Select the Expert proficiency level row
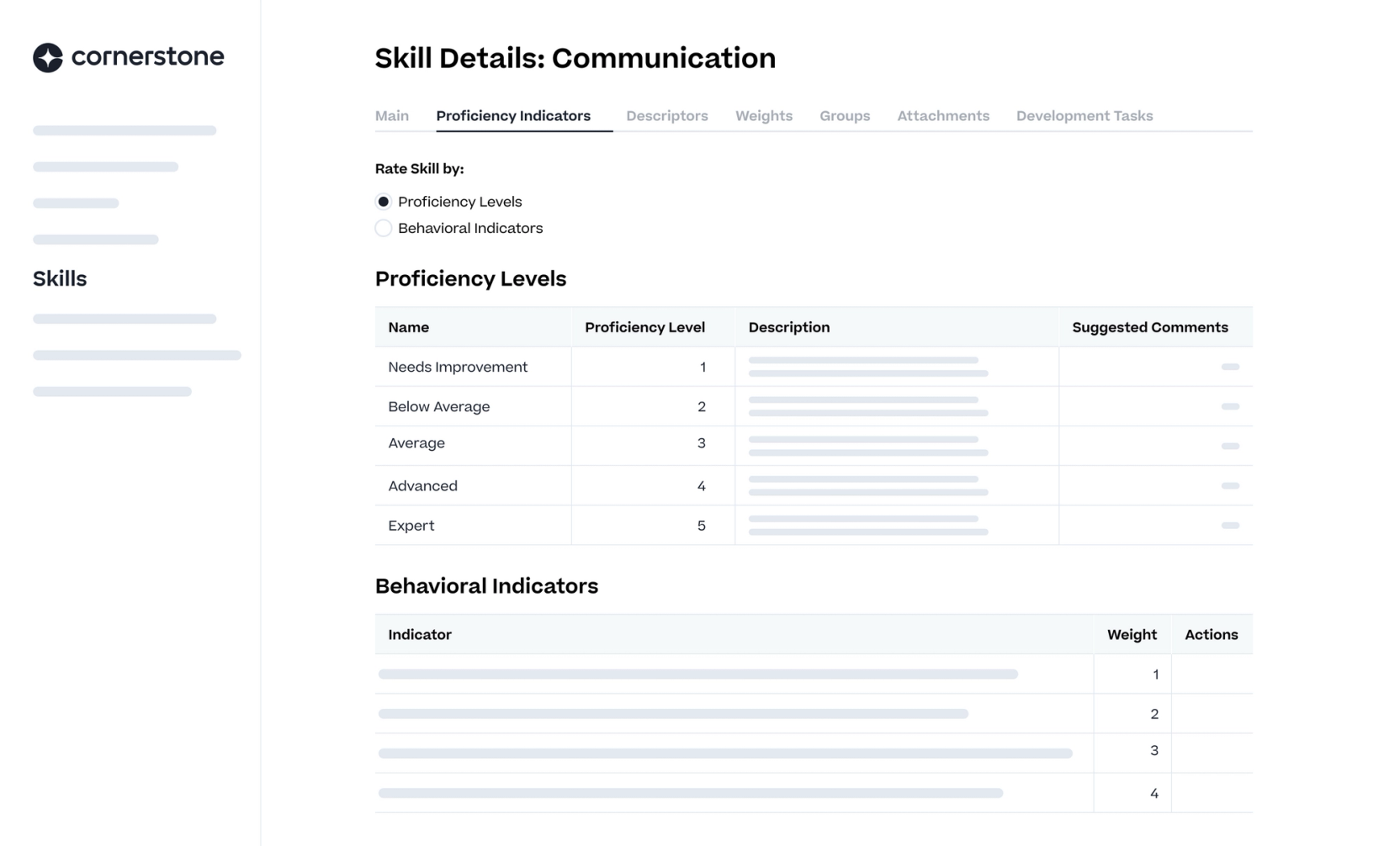 pyautogui.click(x=411, y=526)
